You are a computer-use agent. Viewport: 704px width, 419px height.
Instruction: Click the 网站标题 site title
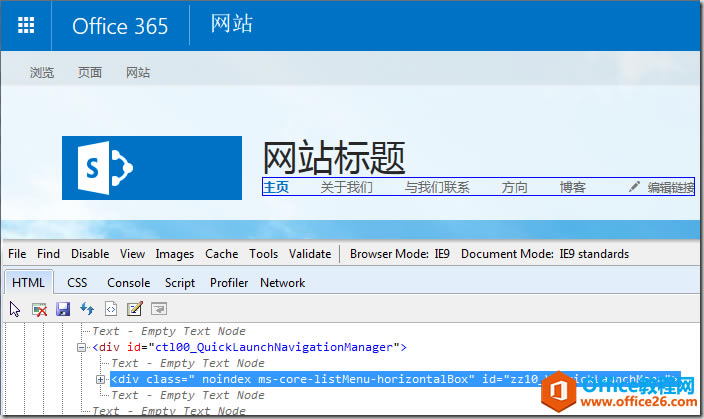pos(334,158)
